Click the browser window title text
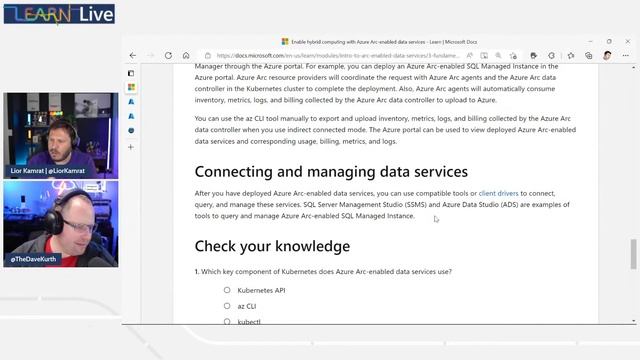Screen dimensions: 640x360 click(x=384, y=42)
